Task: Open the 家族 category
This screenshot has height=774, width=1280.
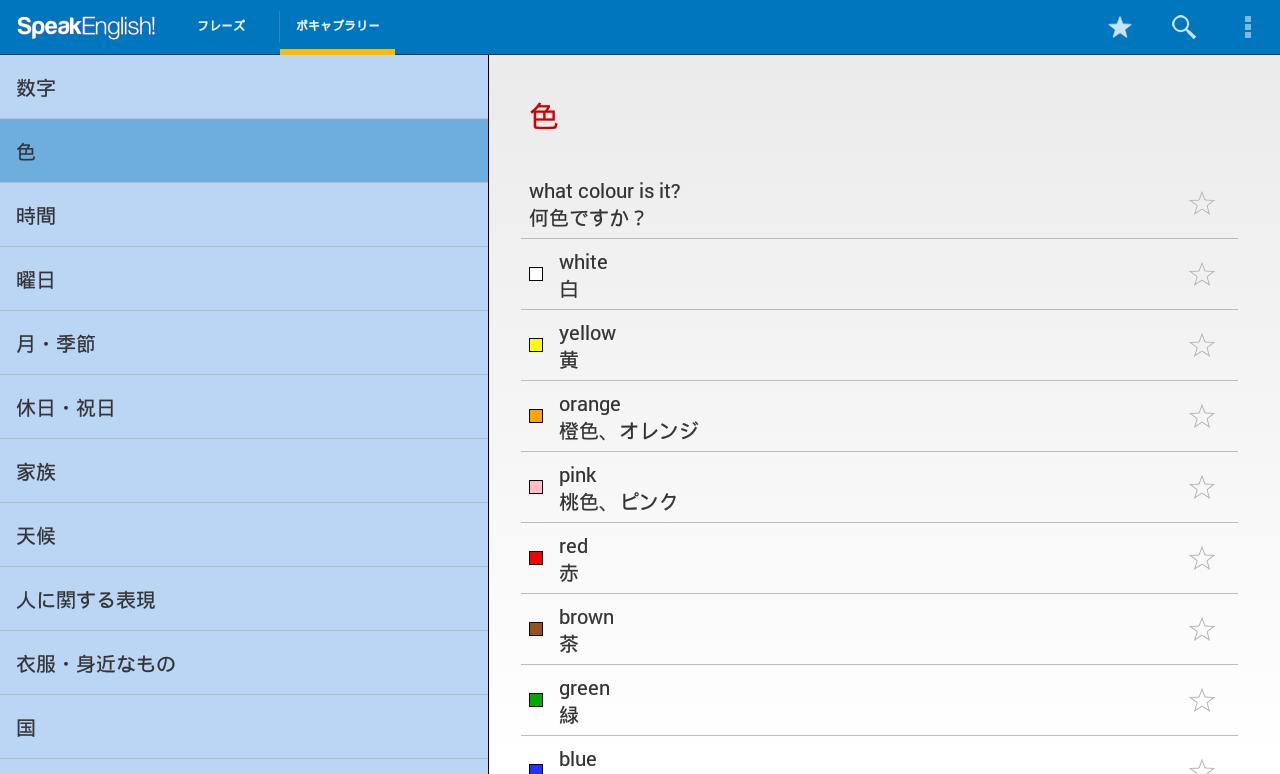Action: click(244, 471)
